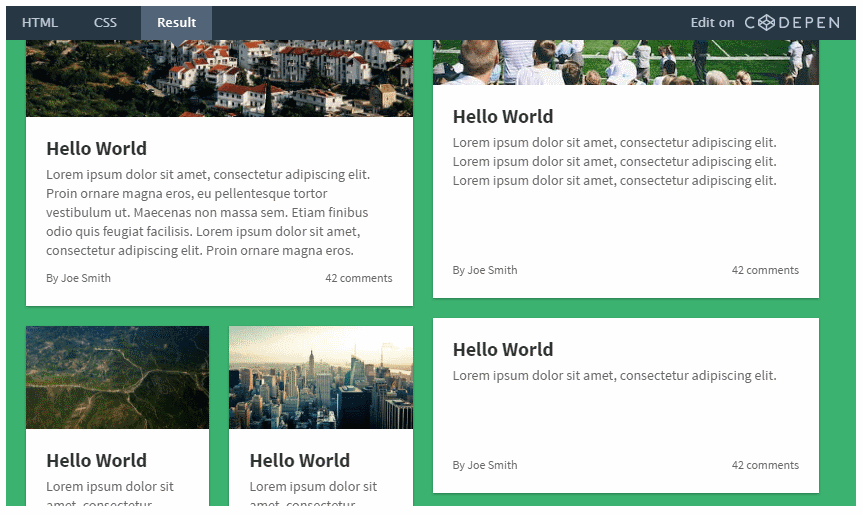The image size is (863, 515).
Task: Click Hello World title under the skyline photo
Action: click(300, 461)
